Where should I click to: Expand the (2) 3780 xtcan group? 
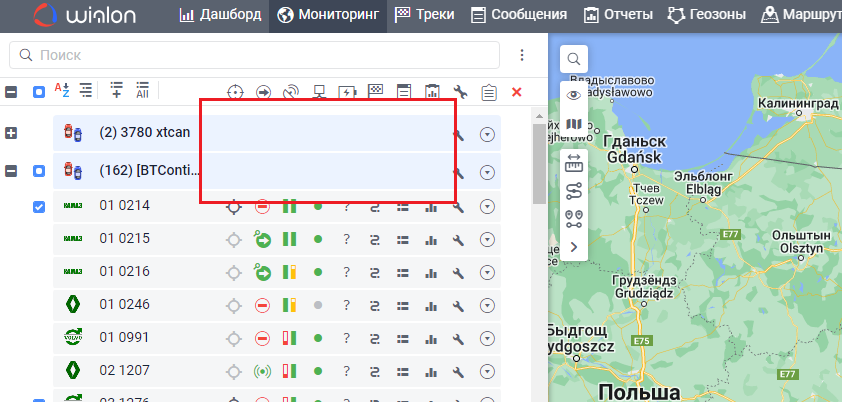pos(11,133)
